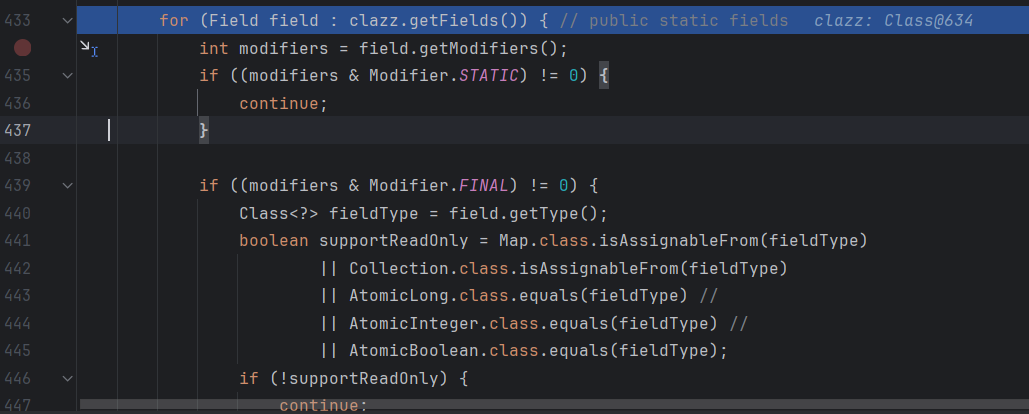Collapse the for loop at line 433
This screenshot has width=1029, height=414.
coord(67,20)
